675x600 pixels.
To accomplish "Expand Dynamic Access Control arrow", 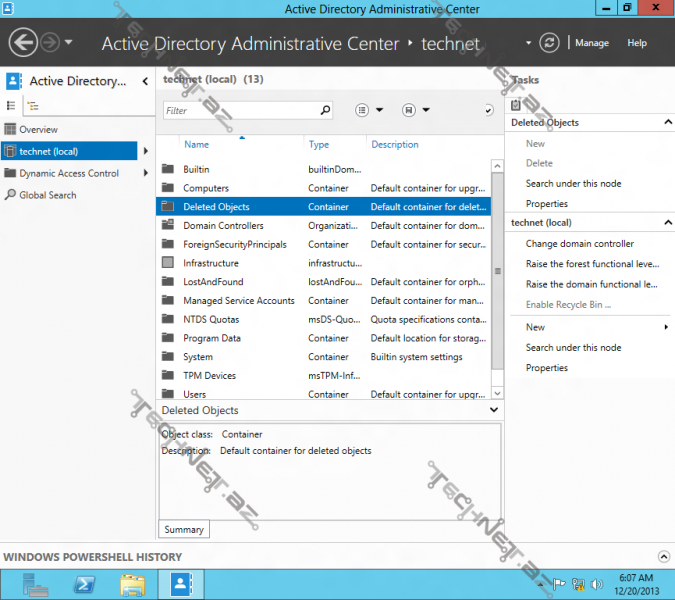I will click(x=146, y=173).
